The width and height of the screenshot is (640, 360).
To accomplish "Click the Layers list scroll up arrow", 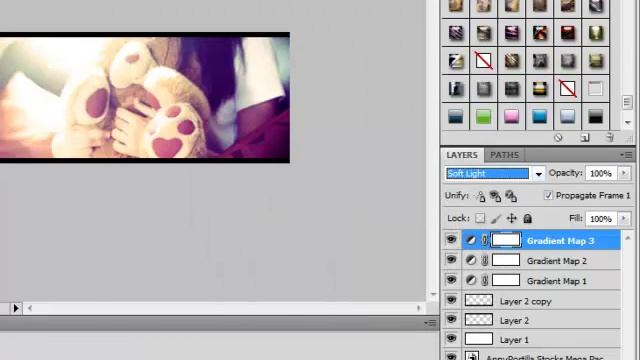I will pyautogui.click(x=628, y=238).
